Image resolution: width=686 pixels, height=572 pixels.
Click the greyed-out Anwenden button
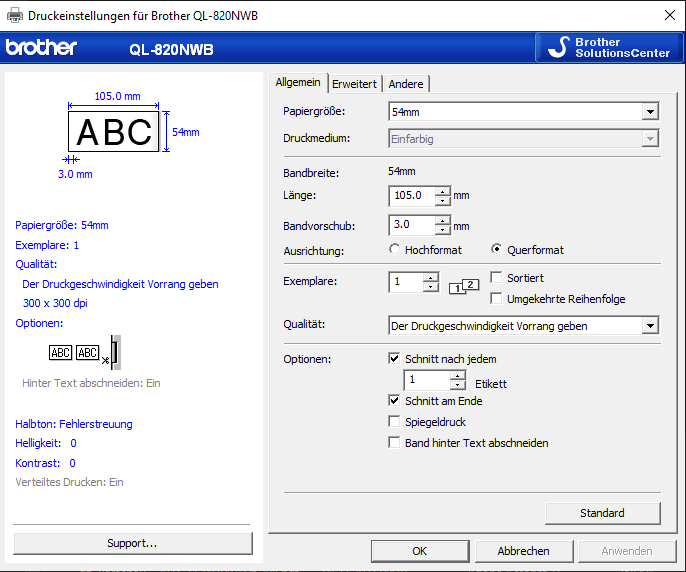pyautogui.click(x=627, y=551)
